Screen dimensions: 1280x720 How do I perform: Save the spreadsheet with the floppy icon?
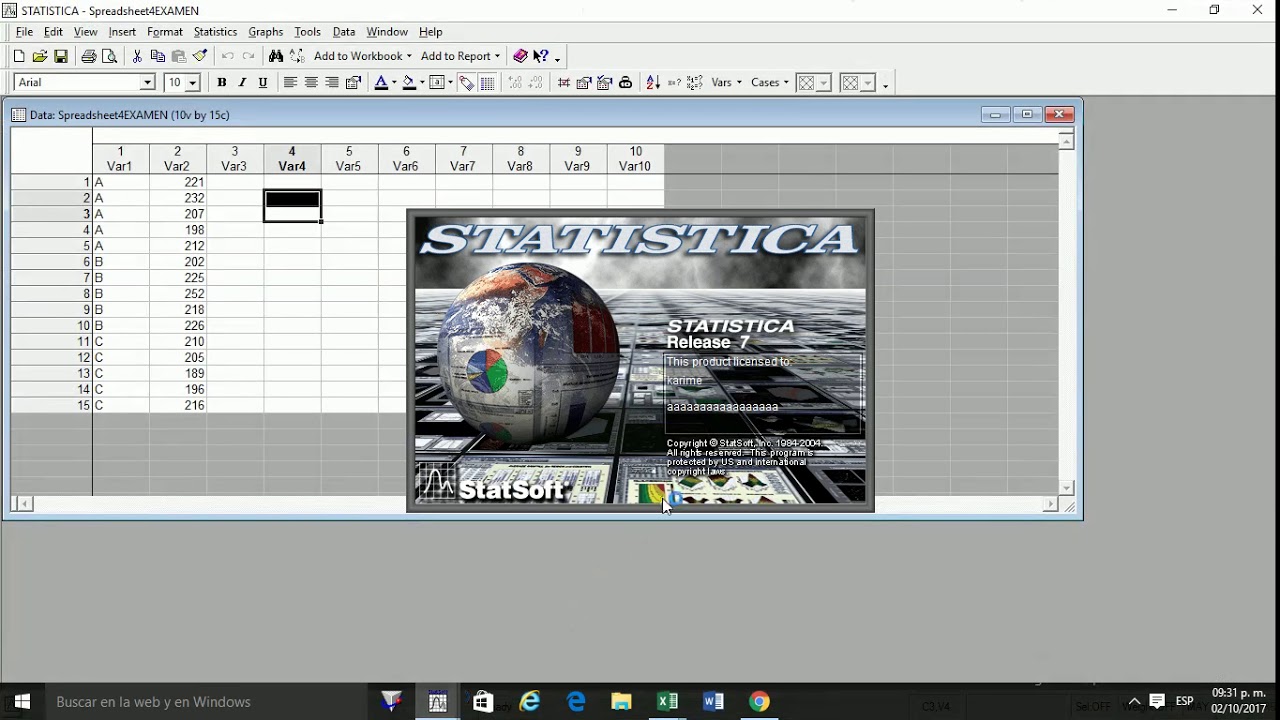tap(61, 56)
